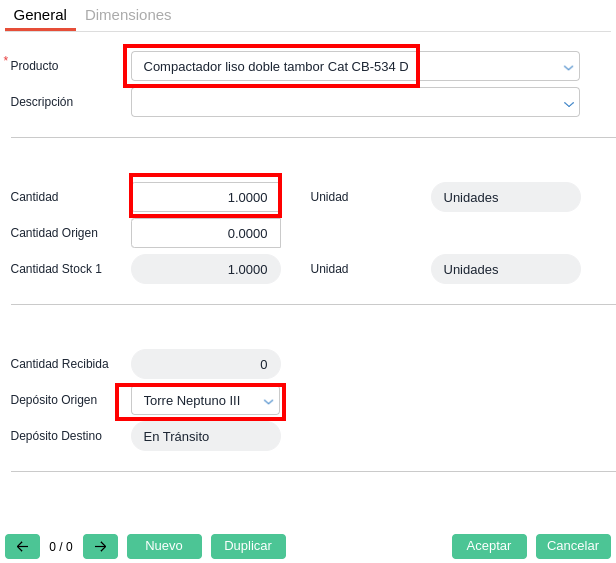Click the Nuevo button

tap(164, 546)
